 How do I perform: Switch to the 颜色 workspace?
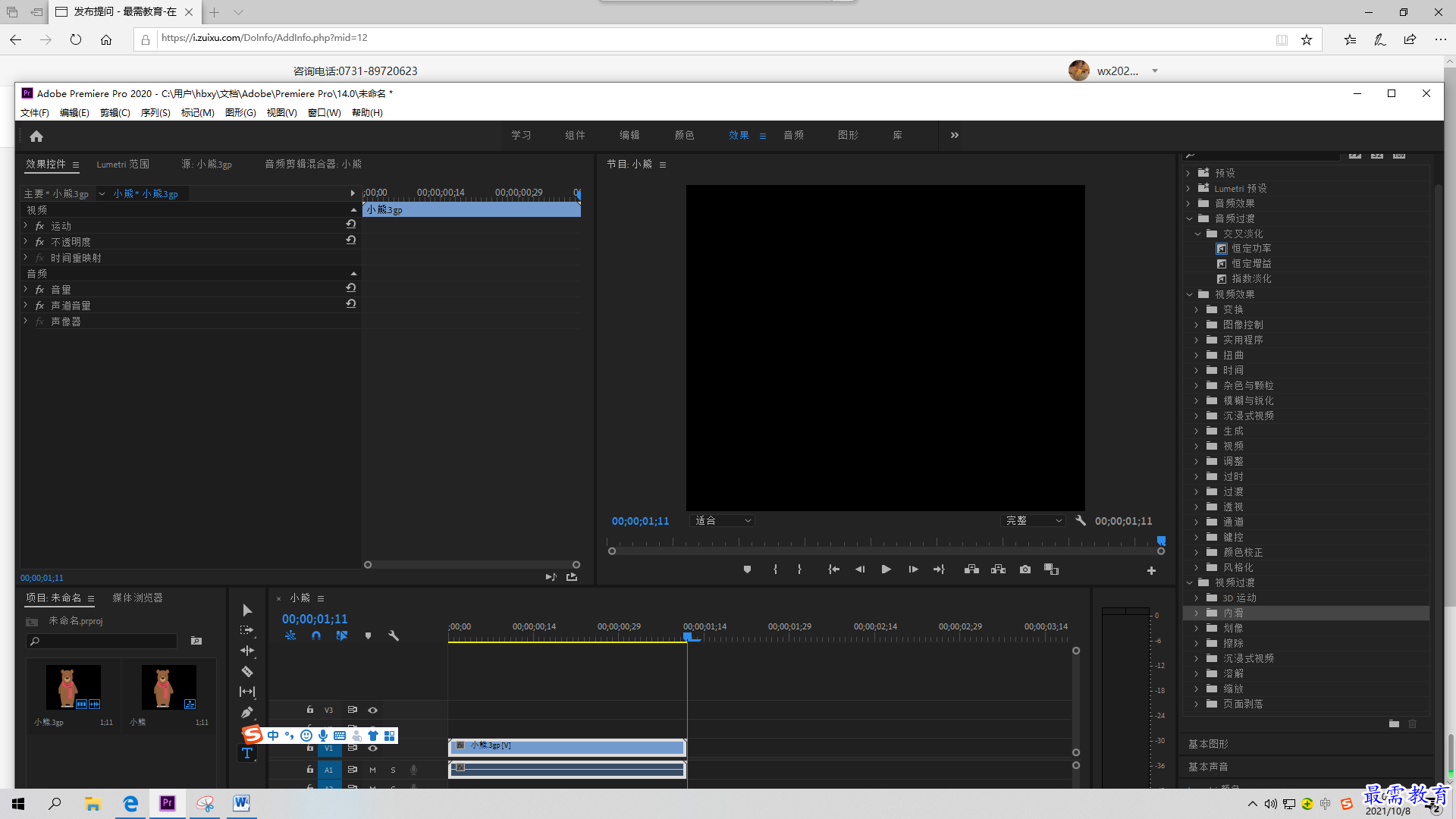684,136
